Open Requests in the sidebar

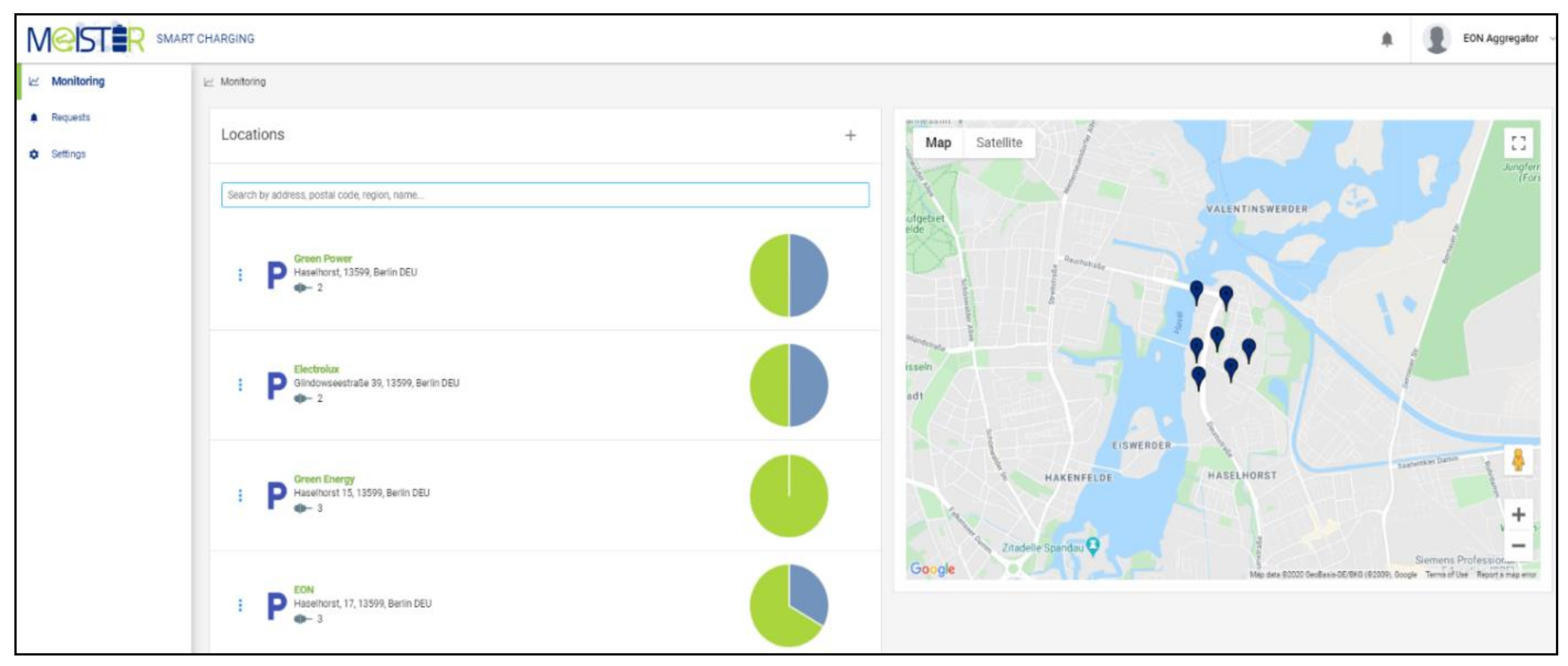pos(71,117)
